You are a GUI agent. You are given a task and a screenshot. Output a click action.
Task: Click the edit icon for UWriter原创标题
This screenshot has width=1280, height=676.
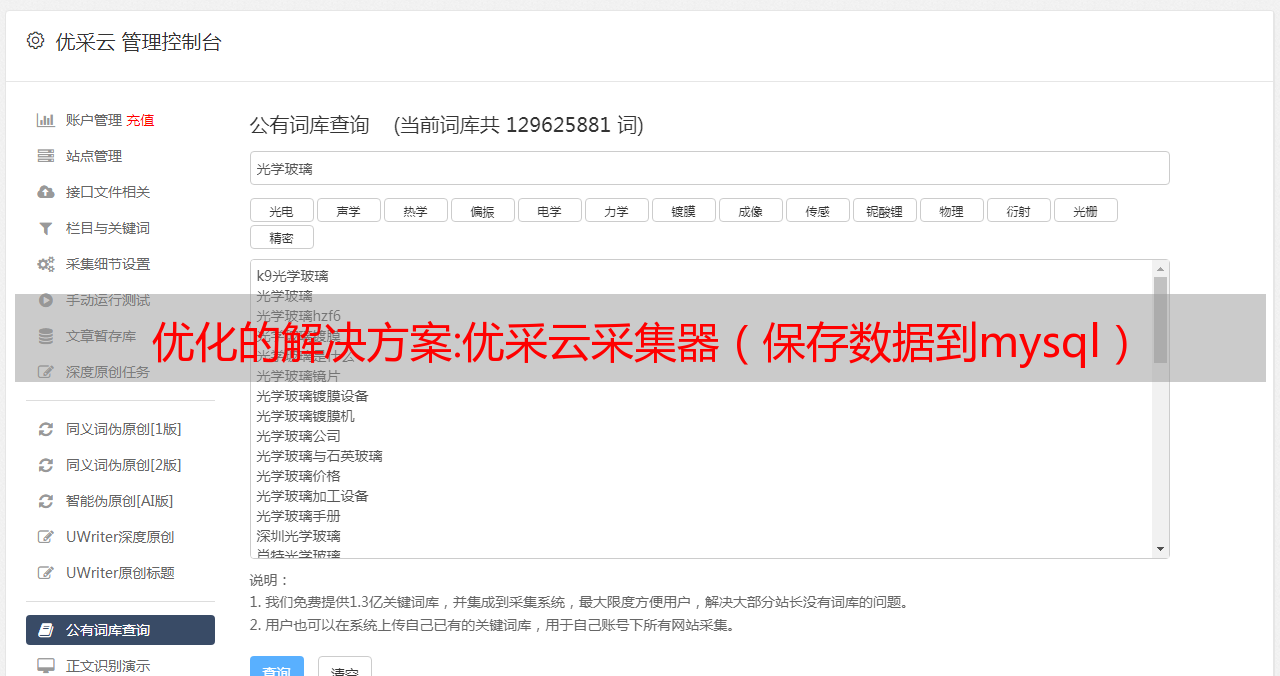coord(46,573)
